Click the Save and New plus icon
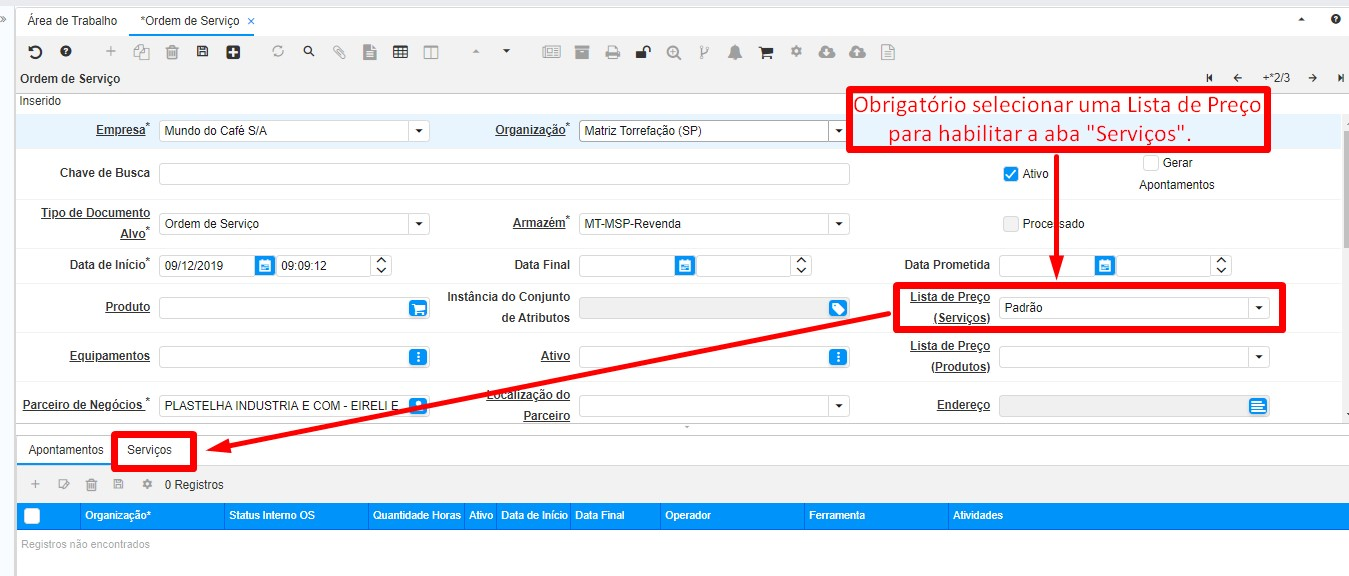1349x576 pixels. pyautogui.click(x=233, y=52)
